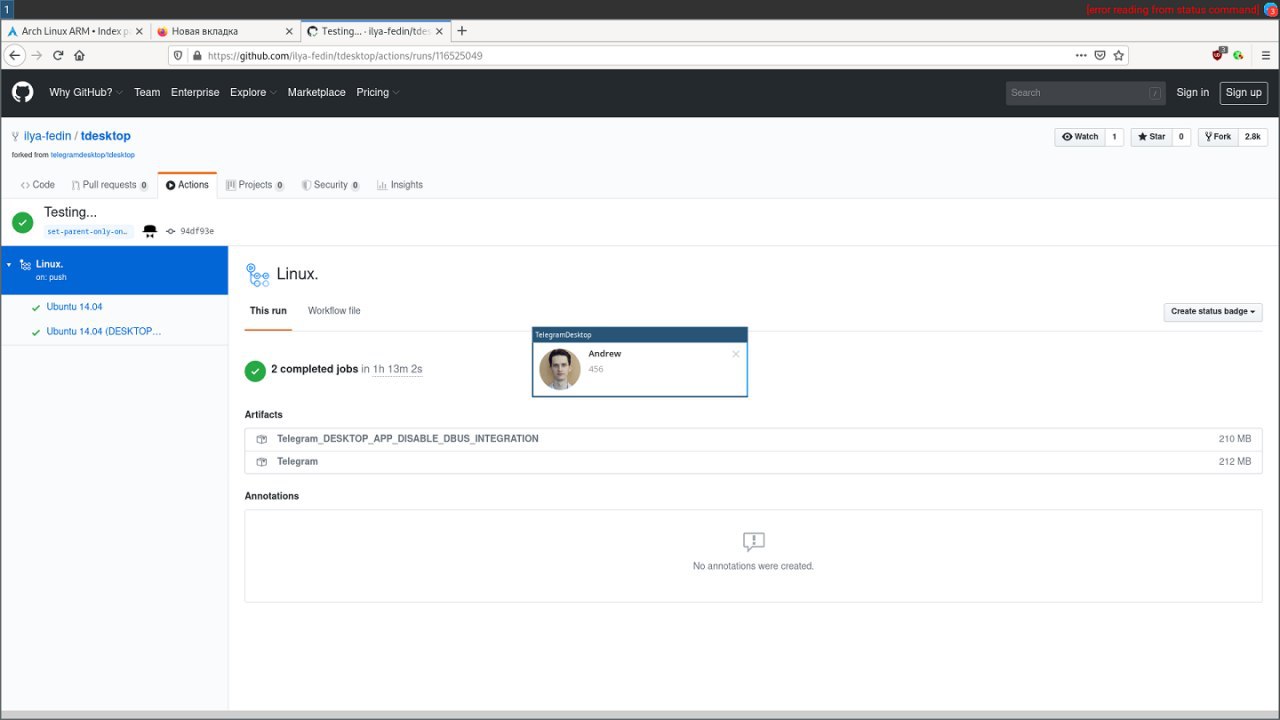This screenshot has width=1280, height=720.
Task: Focus the GitHub search box
Action: (1086, 93)
